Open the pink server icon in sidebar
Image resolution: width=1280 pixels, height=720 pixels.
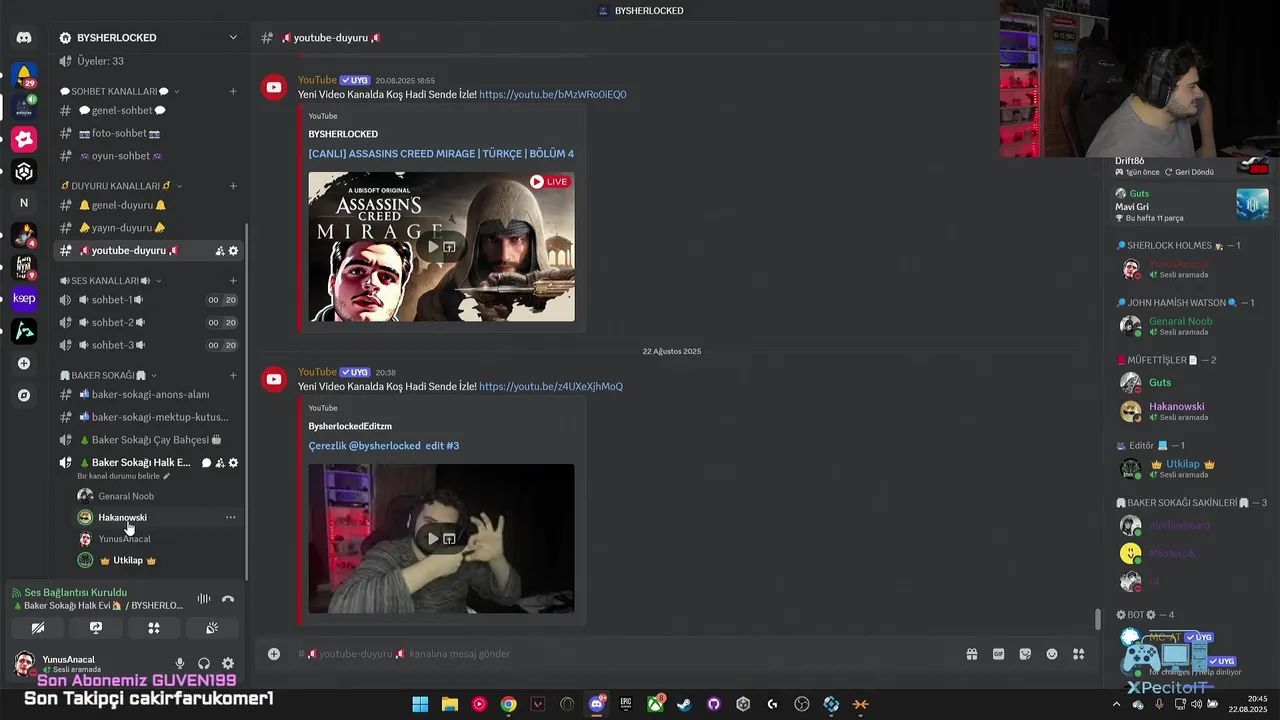click(24, 139)
